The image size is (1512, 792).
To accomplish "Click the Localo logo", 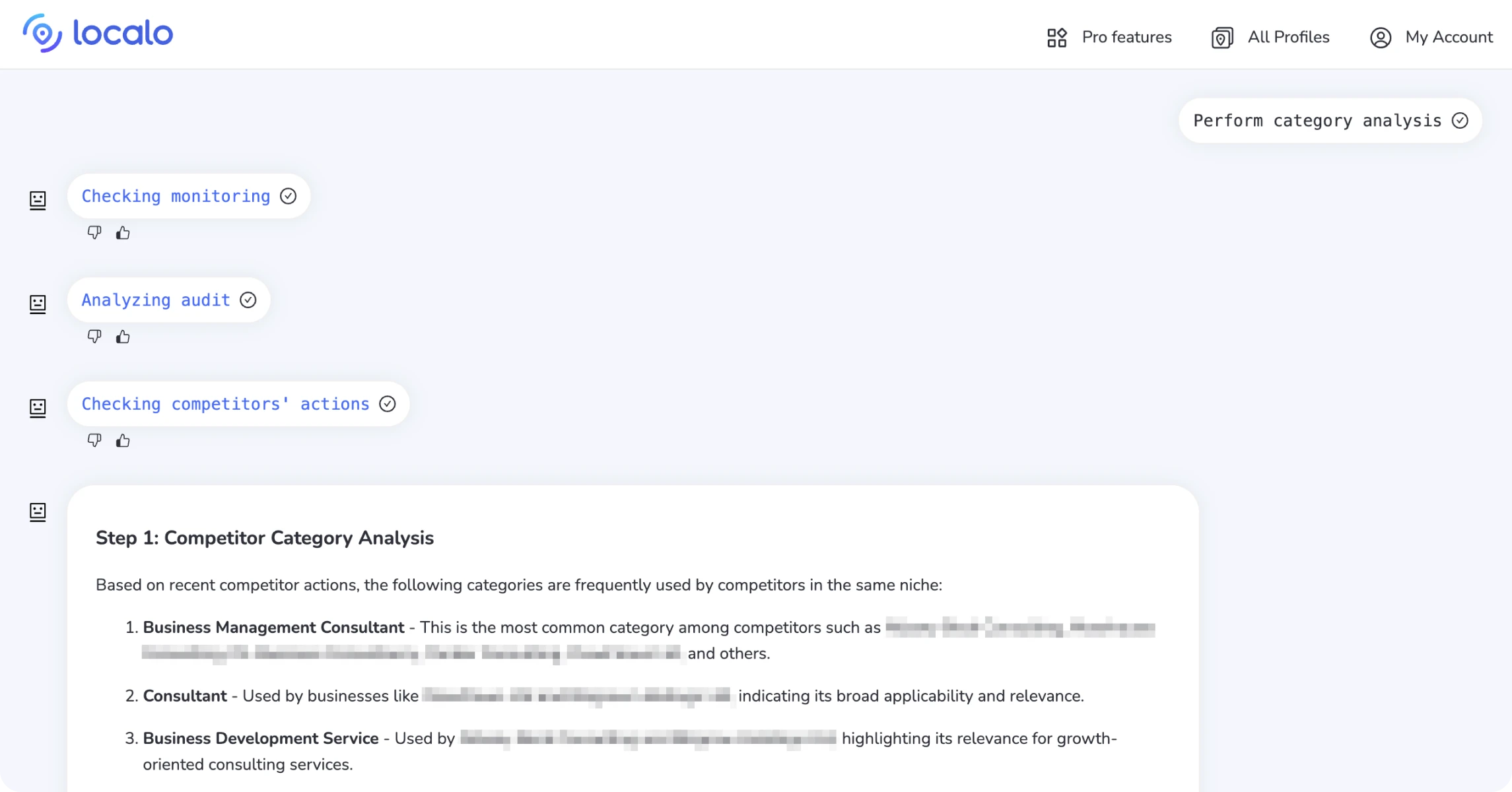I will tap(97, 32).
